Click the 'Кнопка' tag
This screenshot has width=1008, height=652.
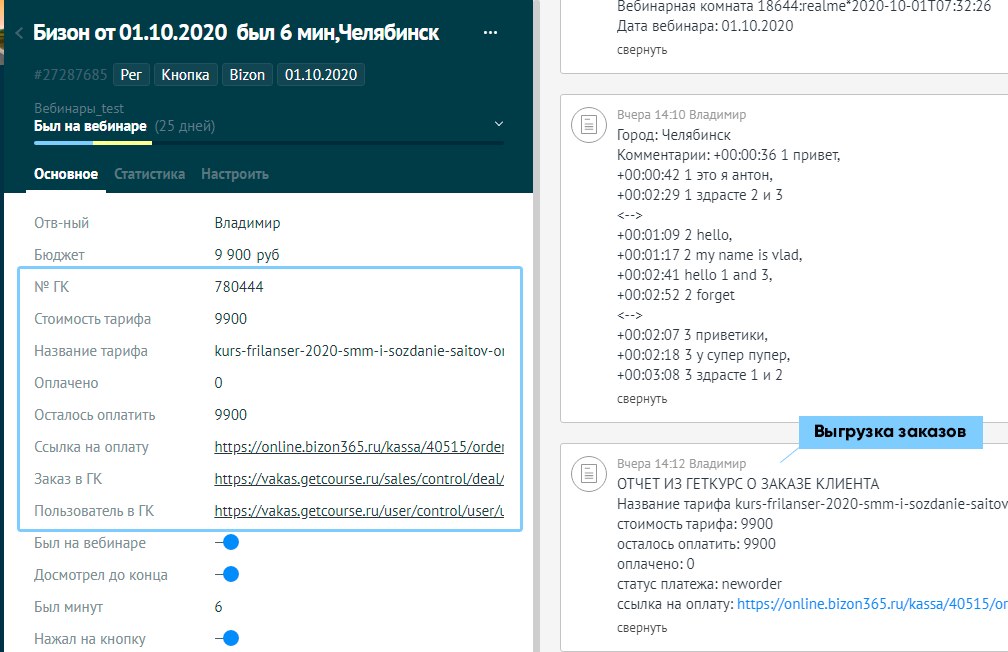[185, 75]
